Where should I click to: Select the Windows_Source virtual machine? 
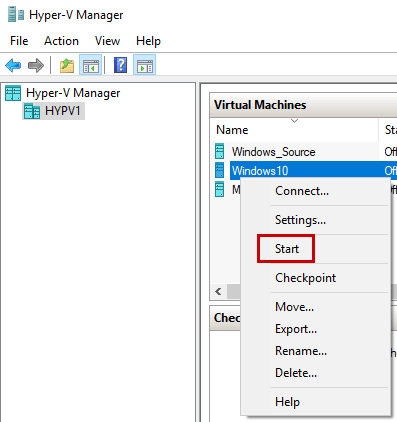point(274,152)
